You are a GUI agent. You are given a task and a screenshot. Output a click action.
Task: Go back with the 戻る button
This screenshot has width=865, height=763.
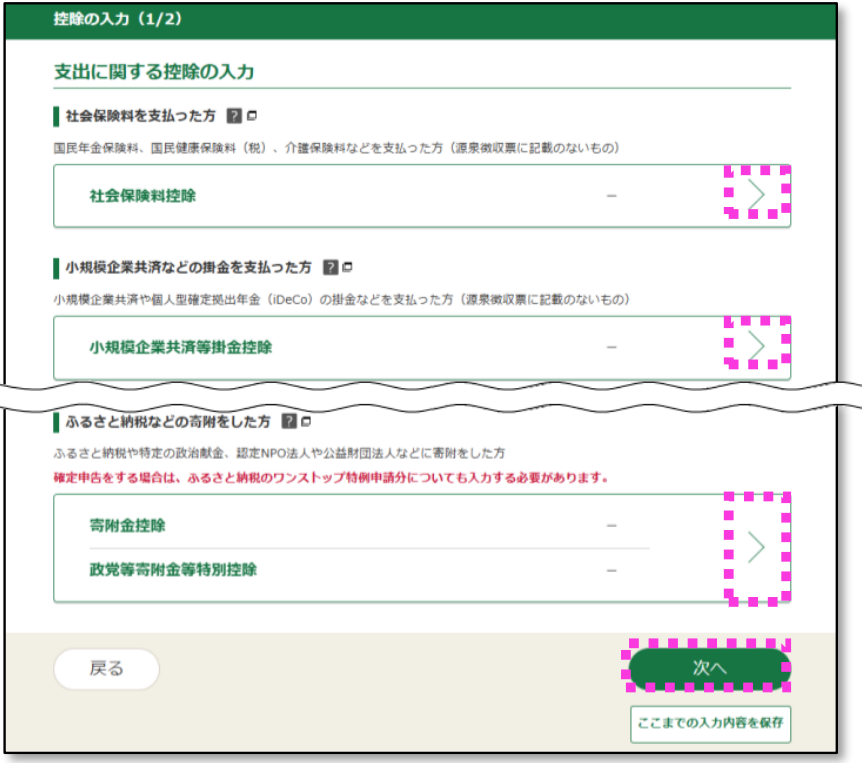(106, 669)
